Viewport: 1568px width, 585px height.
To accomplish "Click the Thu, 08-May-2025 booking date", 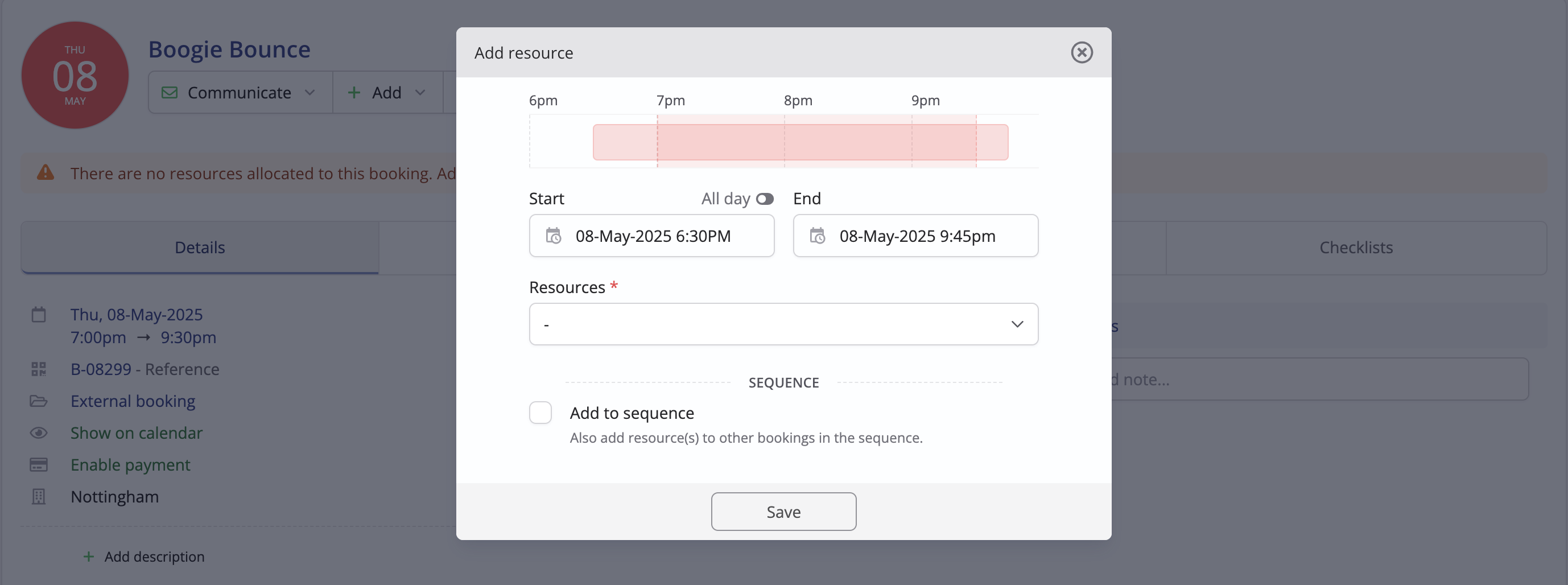I will pos(137,314).
